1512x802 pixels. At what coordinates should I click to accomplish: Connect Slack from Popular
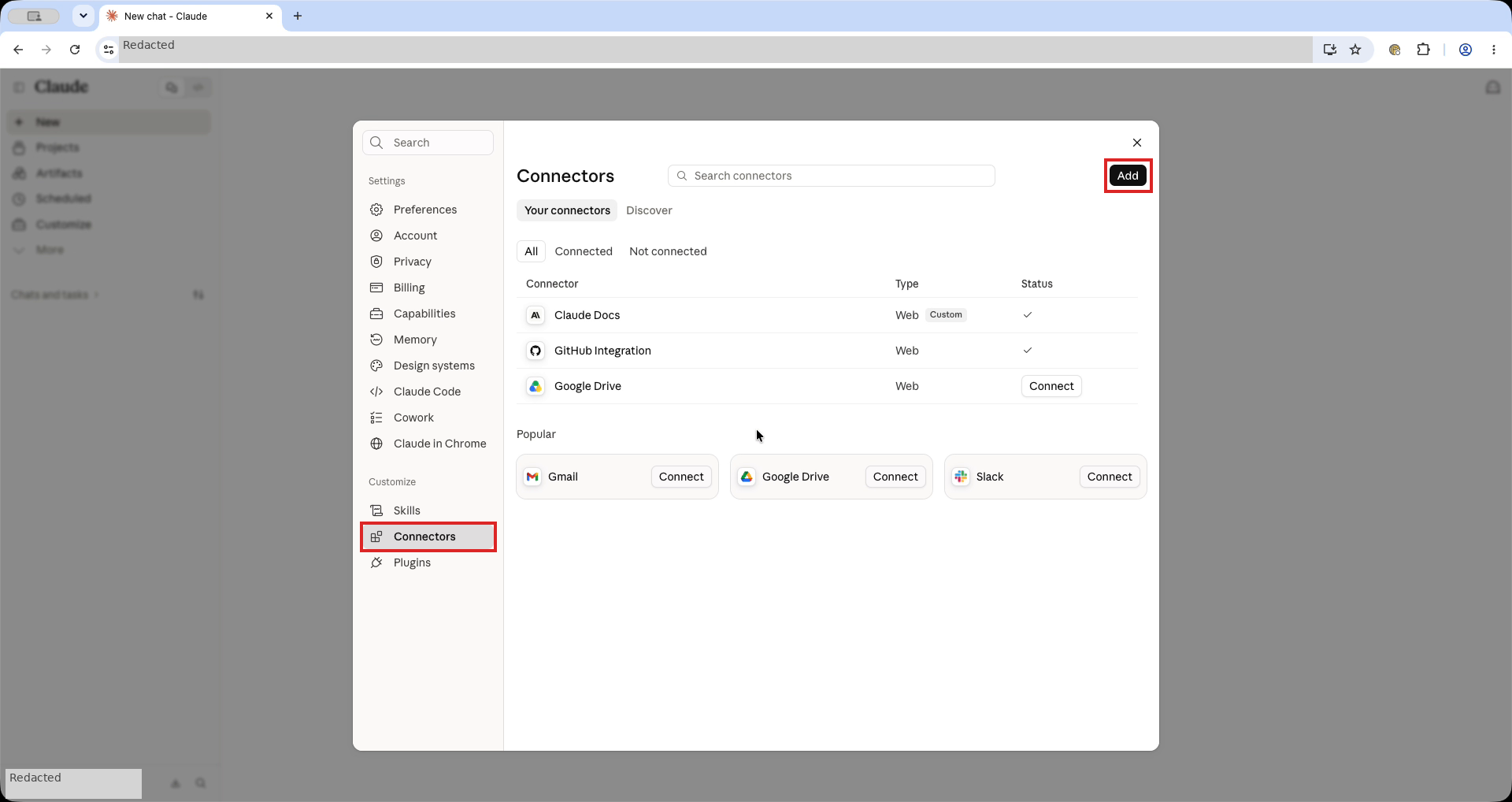(x=1110, y=477)
